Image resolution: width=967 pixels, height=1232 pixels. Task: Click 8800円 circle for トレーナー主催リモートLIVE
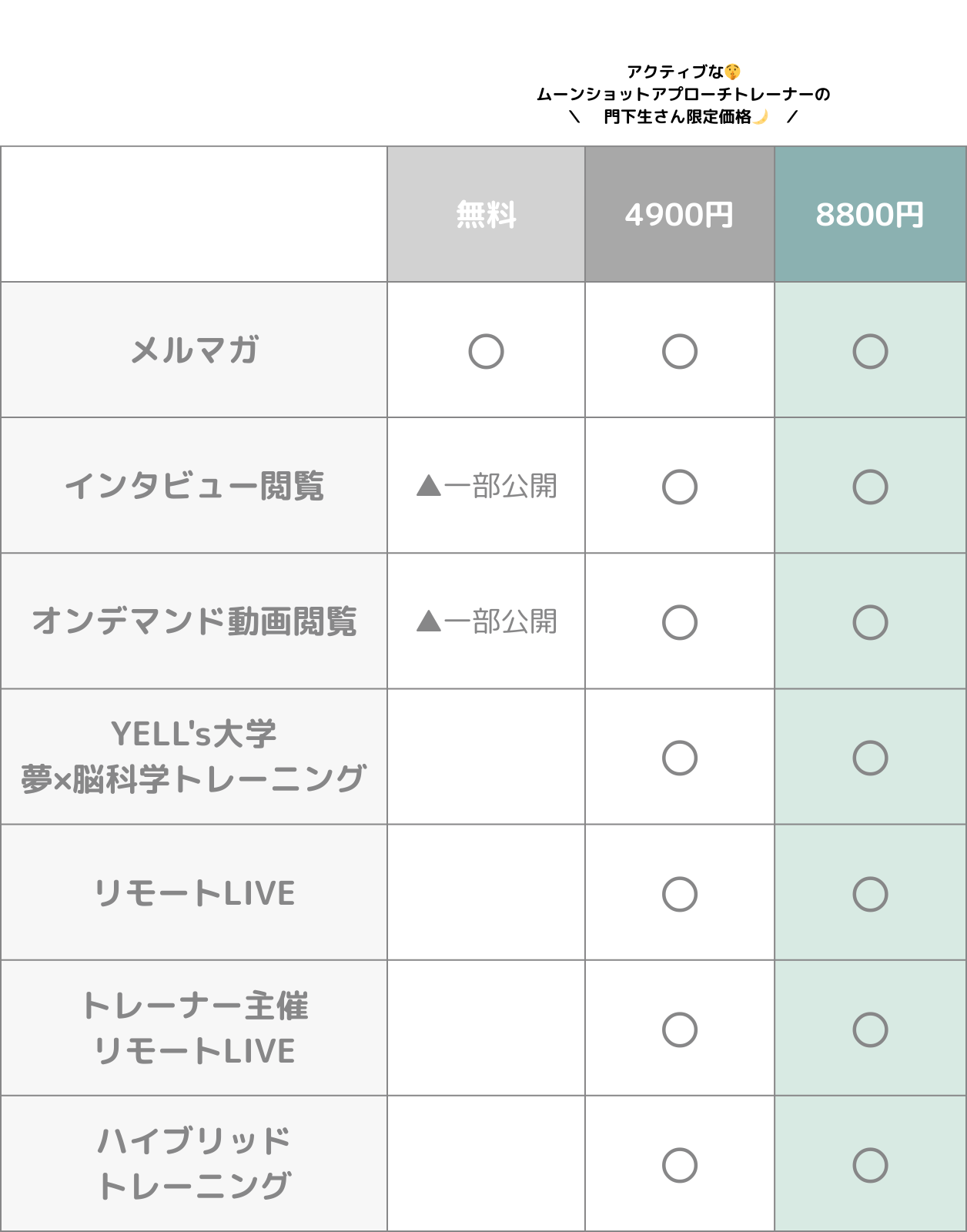click(870, 1029)
